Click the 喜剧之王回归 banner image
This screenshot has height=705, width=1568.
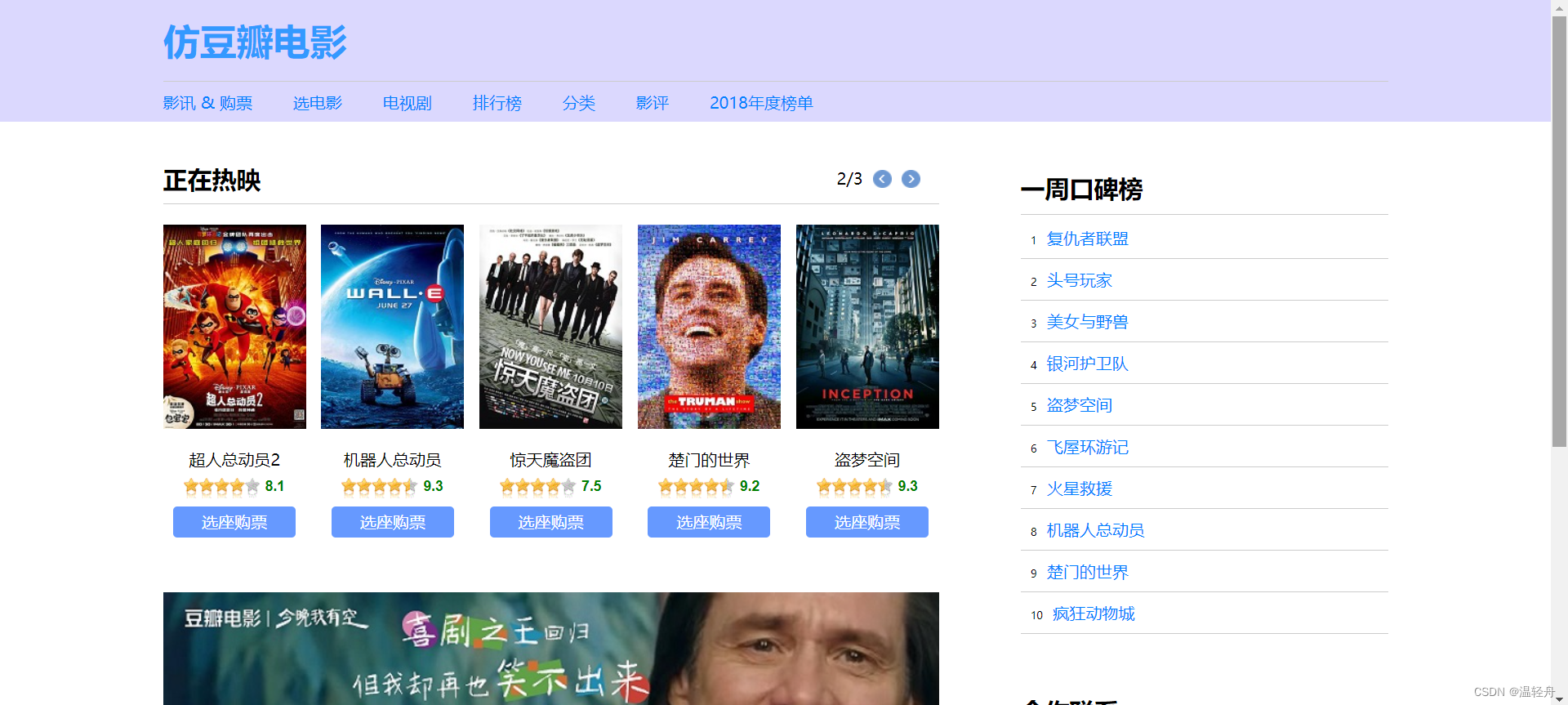pyautogui.click(x=551, y=649)
